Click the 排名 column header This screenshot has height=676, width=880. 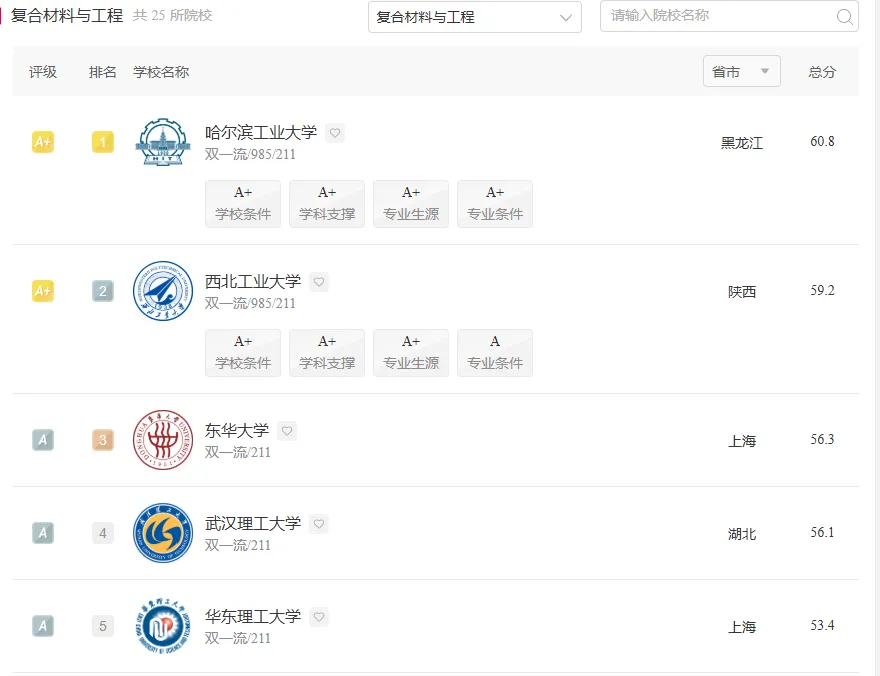tap(103, 72)
